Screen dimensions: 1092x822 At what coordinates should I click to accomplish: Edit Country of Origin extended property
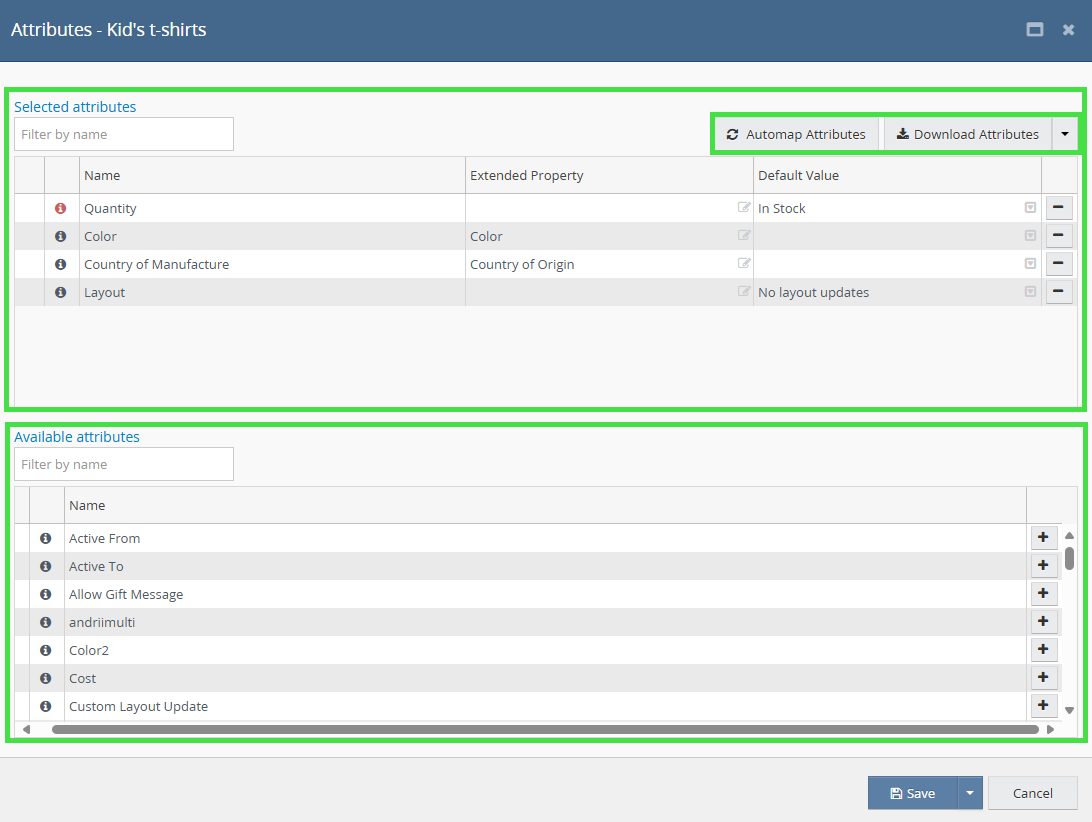[x=744, y=264]
